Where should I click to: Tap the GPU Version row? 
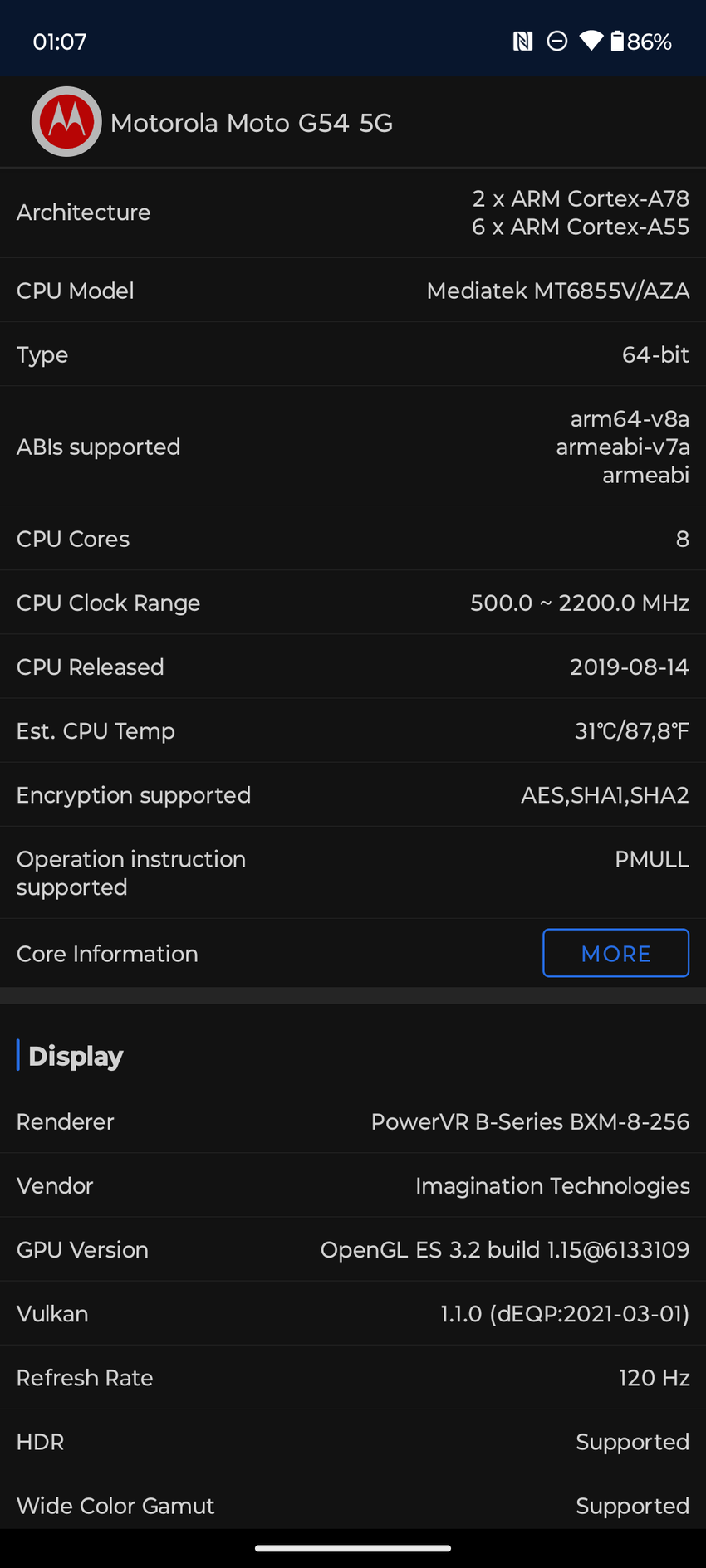pos(353,1249)
